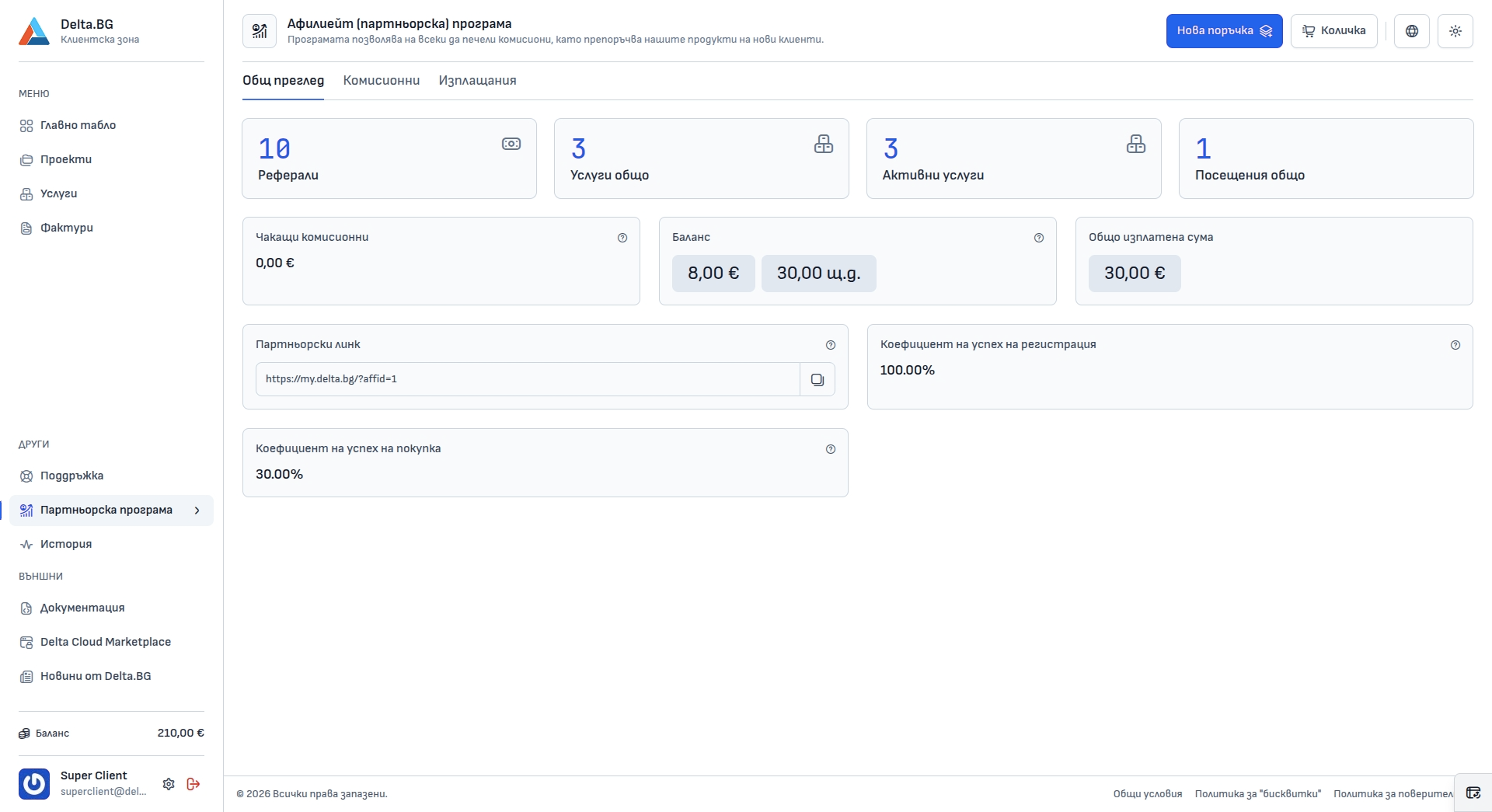
Task: Click help icon for Коефициент на успех на регистрация
Action: [x=1455, y=345]
